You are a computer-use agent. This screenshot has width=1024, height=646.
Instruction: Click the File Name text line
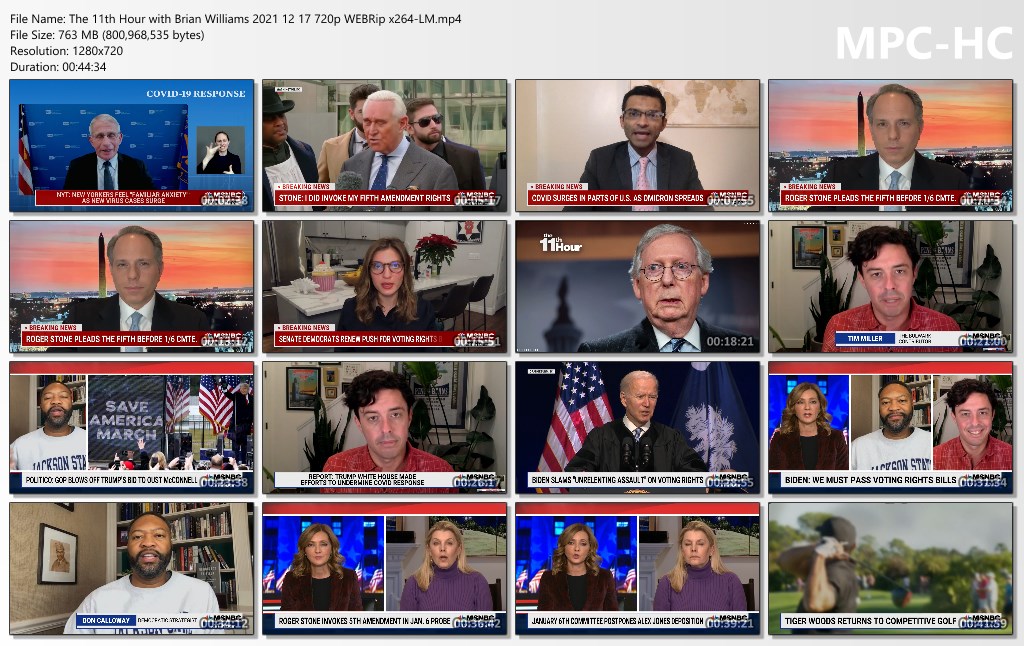pyautogui.click(x=236, y=19)
